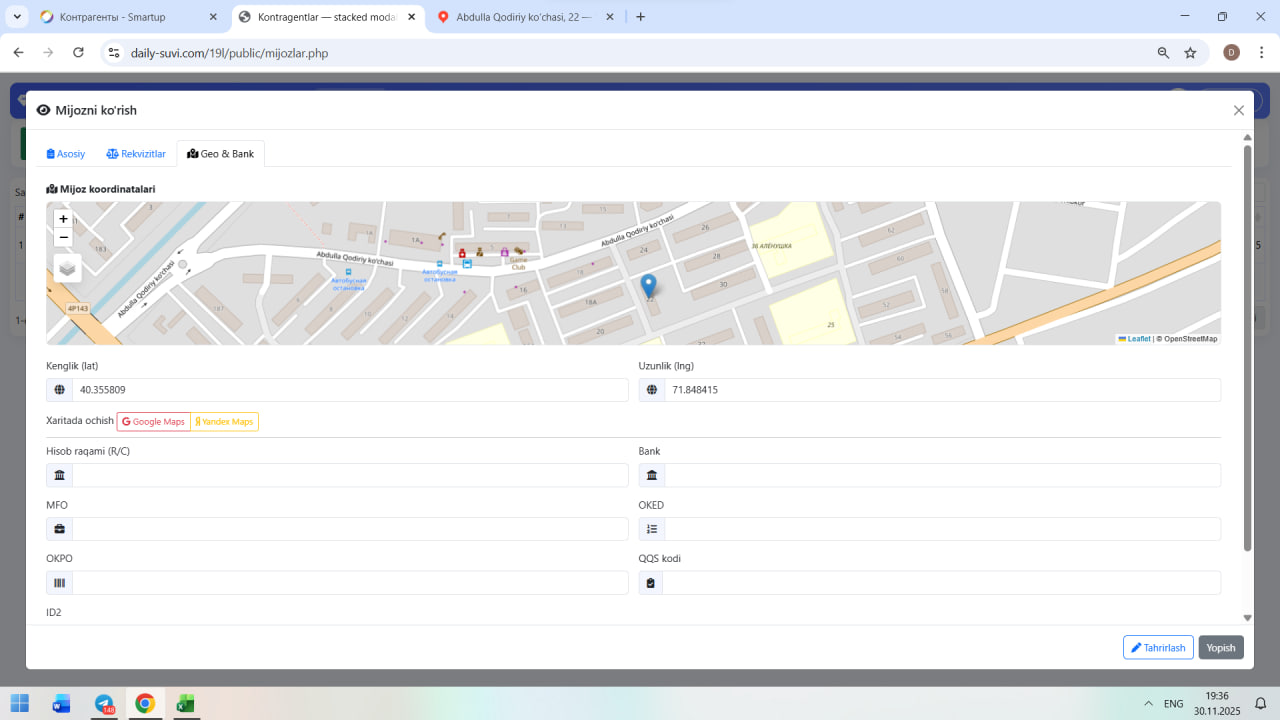This screenshot has width=1280, height=720.
Task: Reload the current page
Action: pyautogui.click(x=78, y=53)
